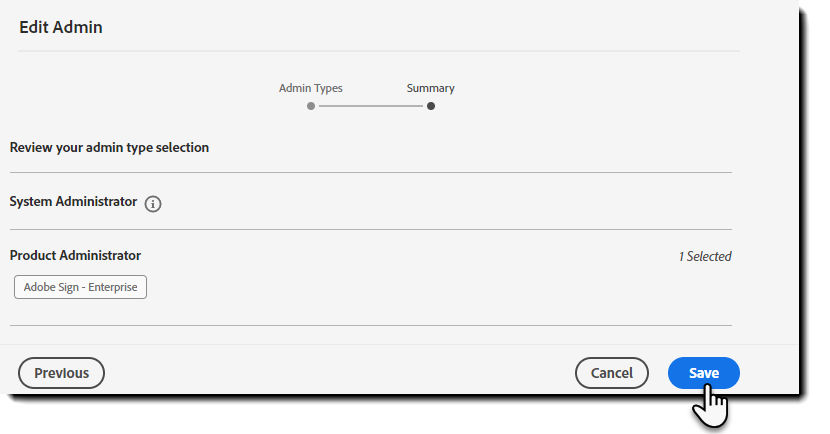Click empty space in System Administrator row
This screenshot has height=434, width=830.
click(445, 202)
